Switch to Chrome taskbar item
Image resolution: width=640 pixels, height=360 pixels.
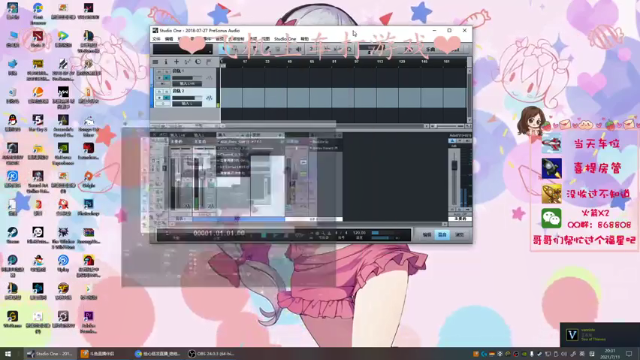click(x=159, y=354)
